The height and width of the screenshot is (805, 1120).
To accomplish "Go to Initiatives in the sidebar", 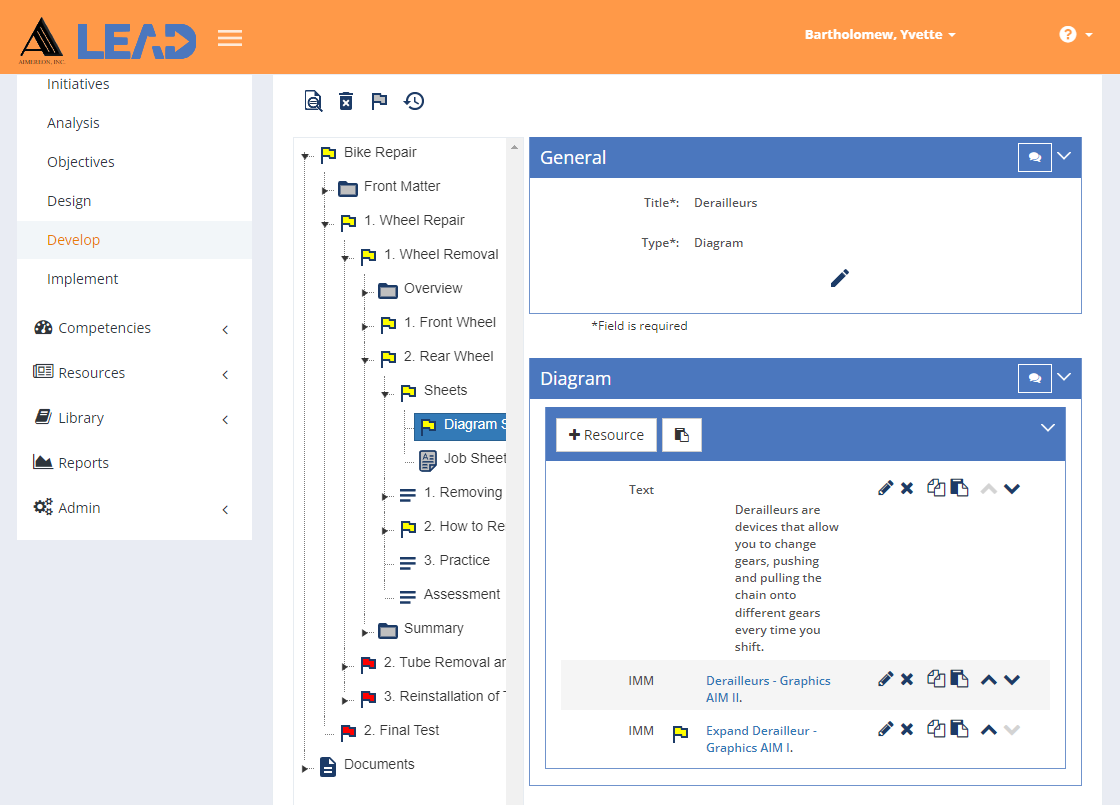I will coord(78,84).
